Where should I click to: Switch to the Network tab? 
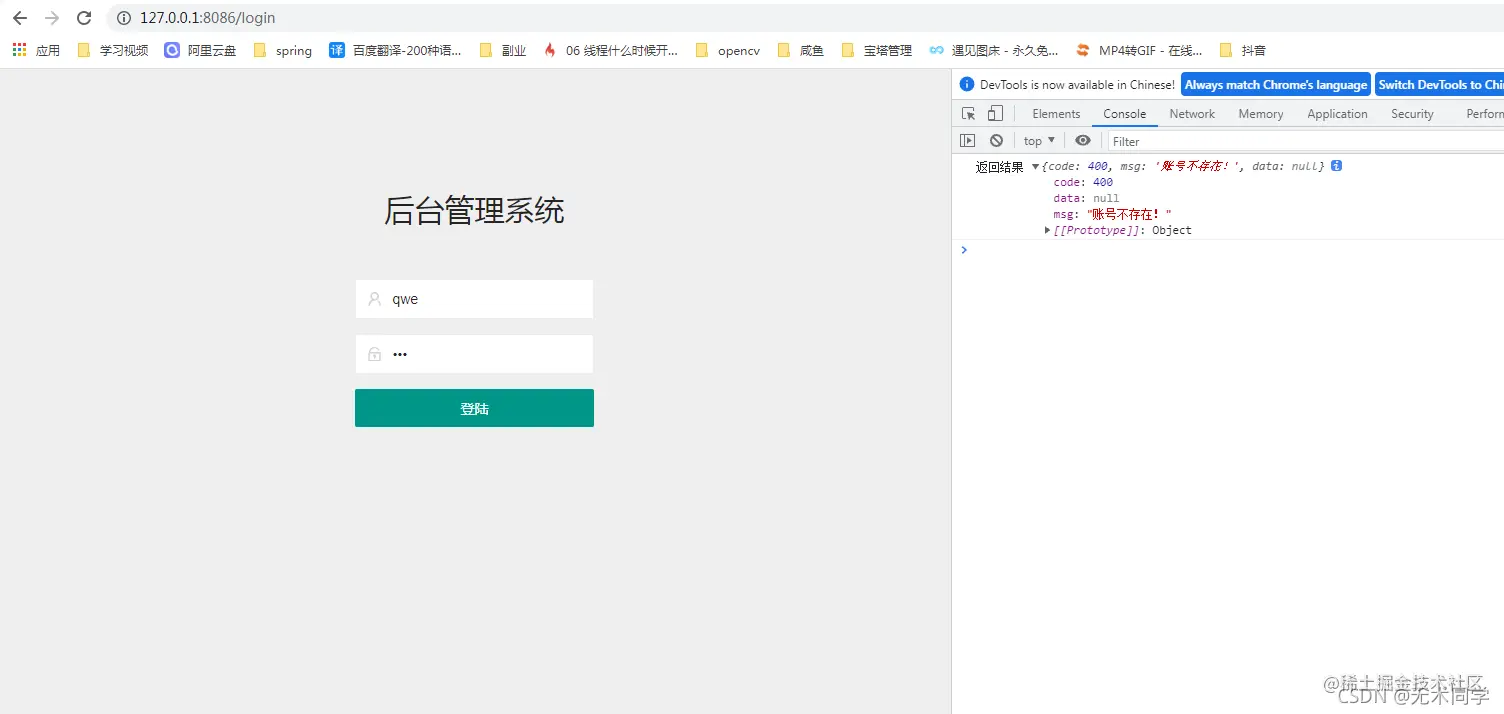click(1191, 113)
